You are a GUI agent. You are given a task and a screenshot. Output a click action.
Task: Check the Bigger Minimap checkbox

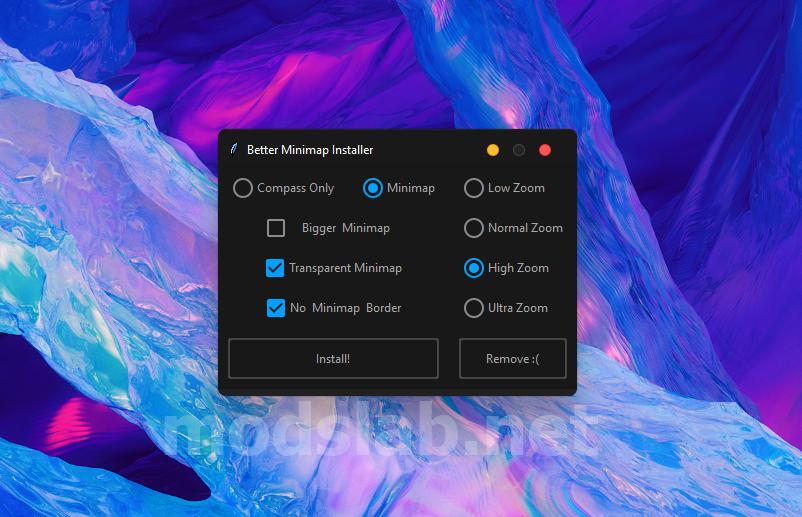[276, 228]
